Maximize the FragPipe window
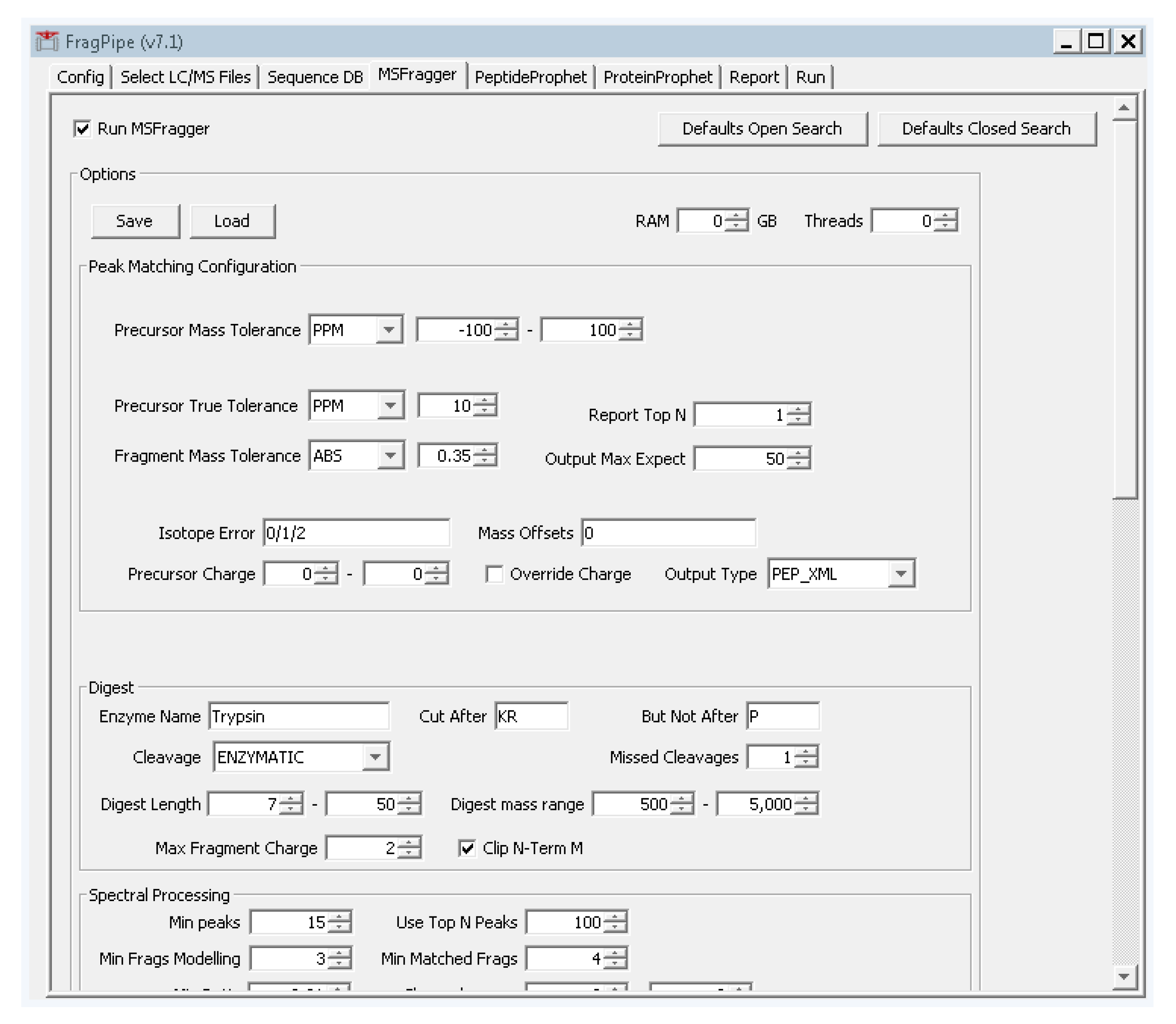This screenshot has width=1176, height=1024. click(1096, 42)
